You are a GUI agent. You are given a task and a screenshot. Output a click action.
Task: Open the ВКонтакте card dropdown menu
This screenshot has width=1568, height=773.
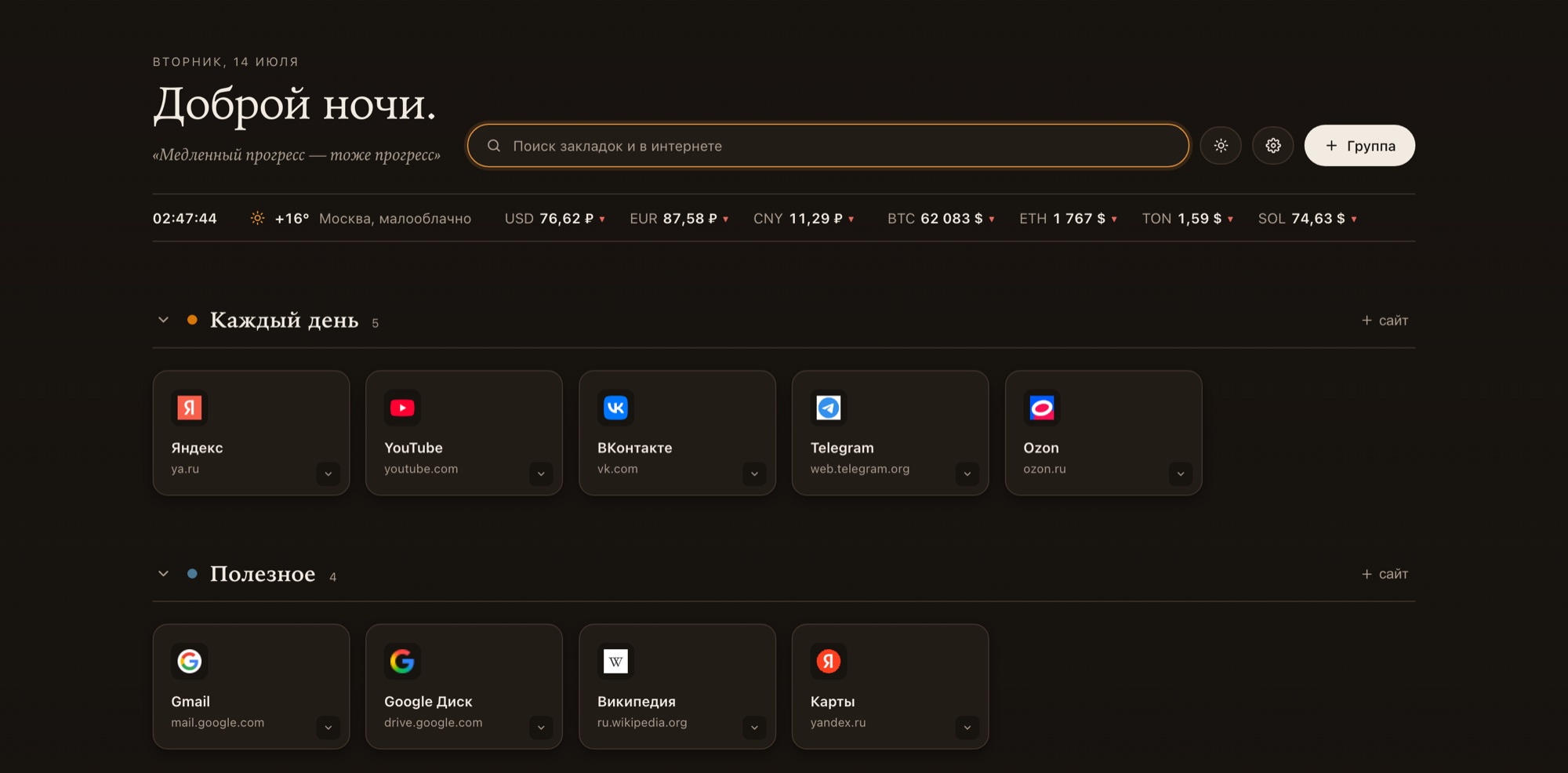(x=754, y=474)
